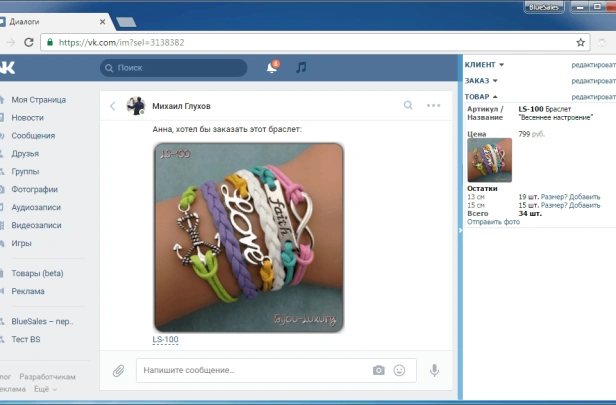Expand the ЗАКАЗ section

(x=481, y=80)
